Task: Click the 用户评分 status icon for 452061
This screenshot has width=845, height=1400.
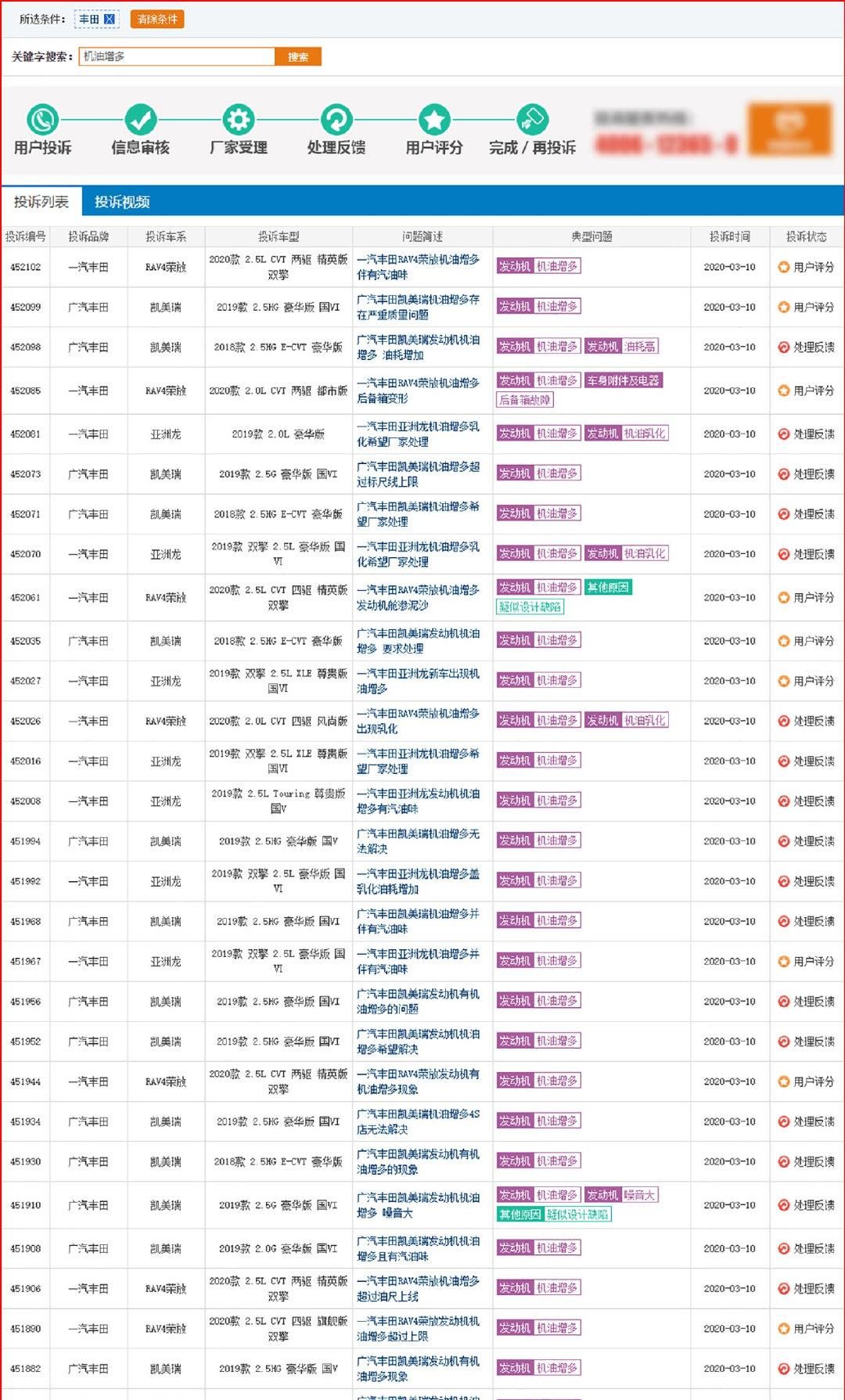Action: [783, 597]
